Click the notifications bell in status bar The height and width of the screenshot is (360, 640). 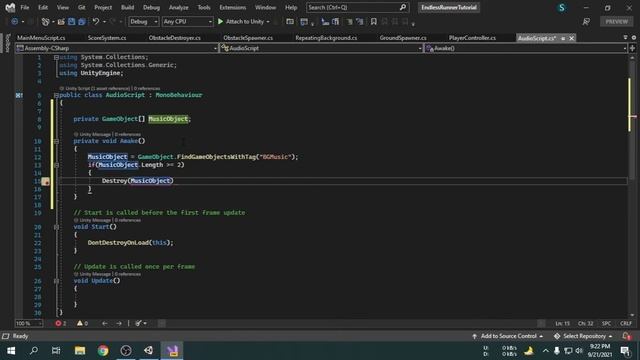(626, 336)
